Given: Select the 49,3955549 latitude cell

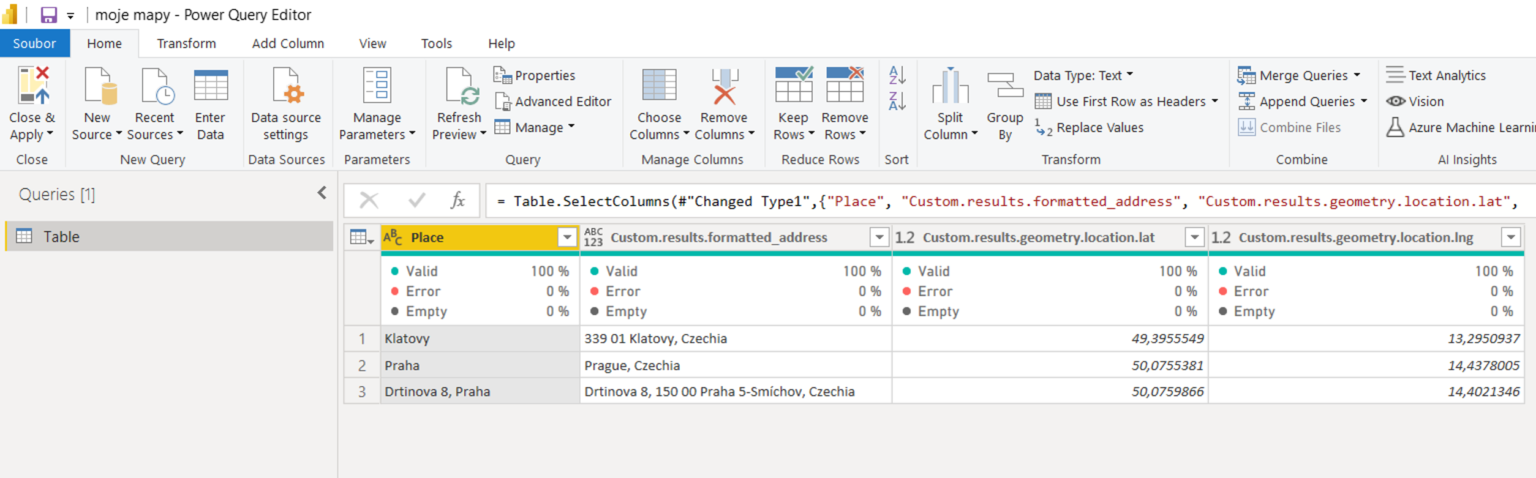Looking at the screenshot, I should (1050, 338).
